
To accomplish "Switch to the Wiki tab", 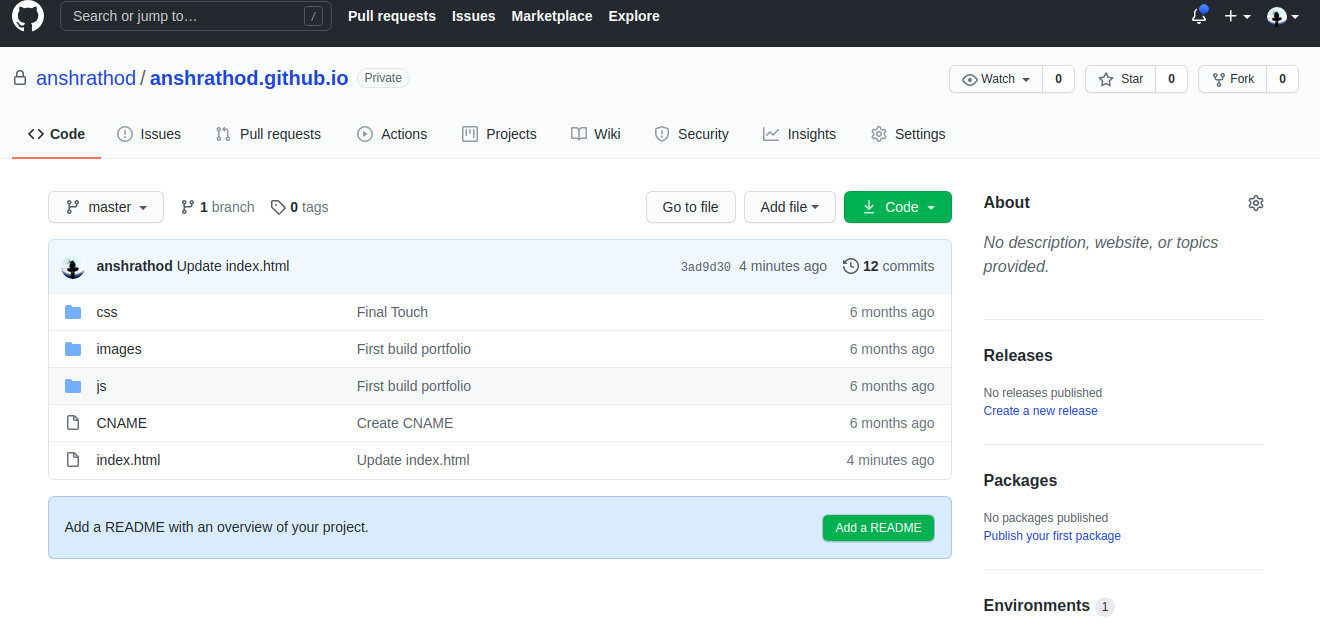I will click(x=596, y=134).
